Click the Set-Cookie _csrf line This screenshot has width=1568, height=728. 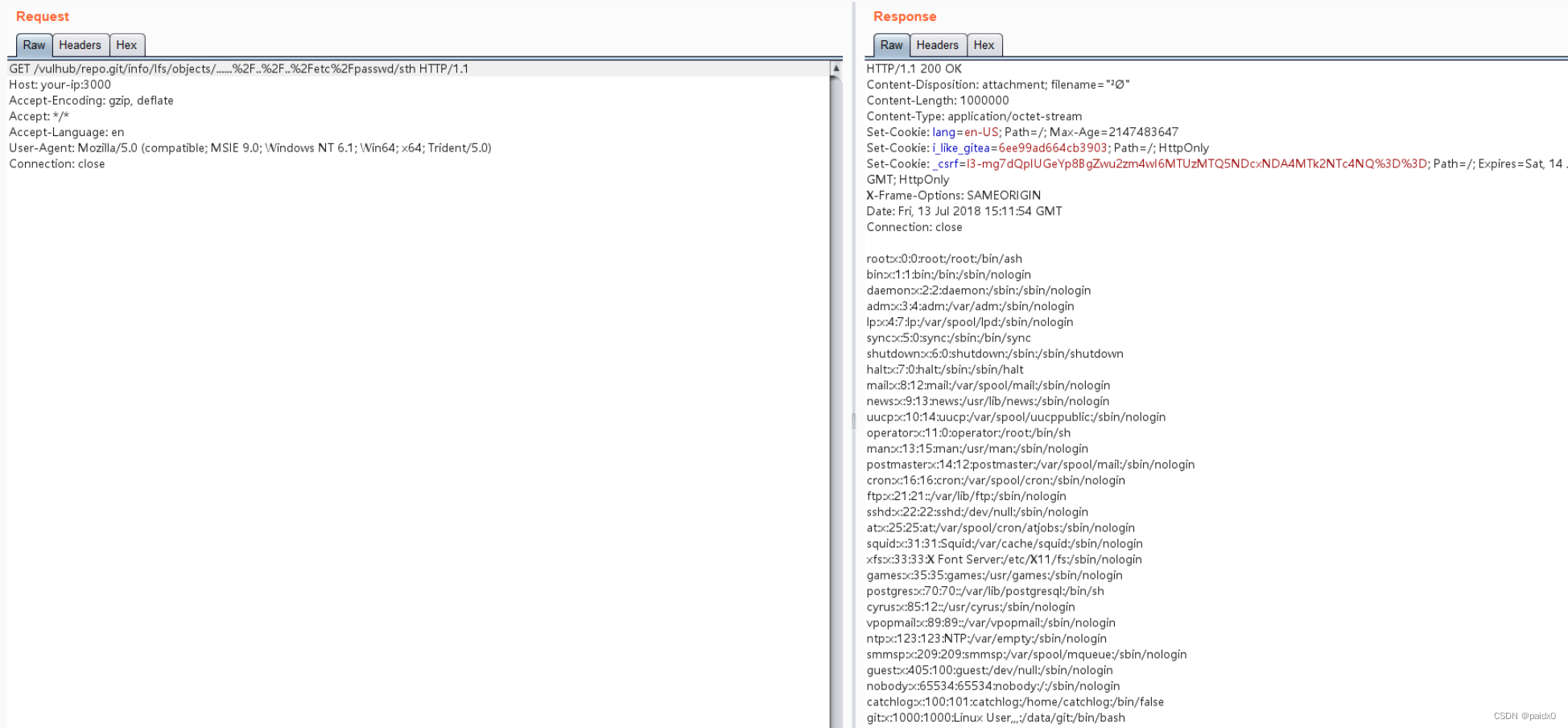tap(1215, 163)
